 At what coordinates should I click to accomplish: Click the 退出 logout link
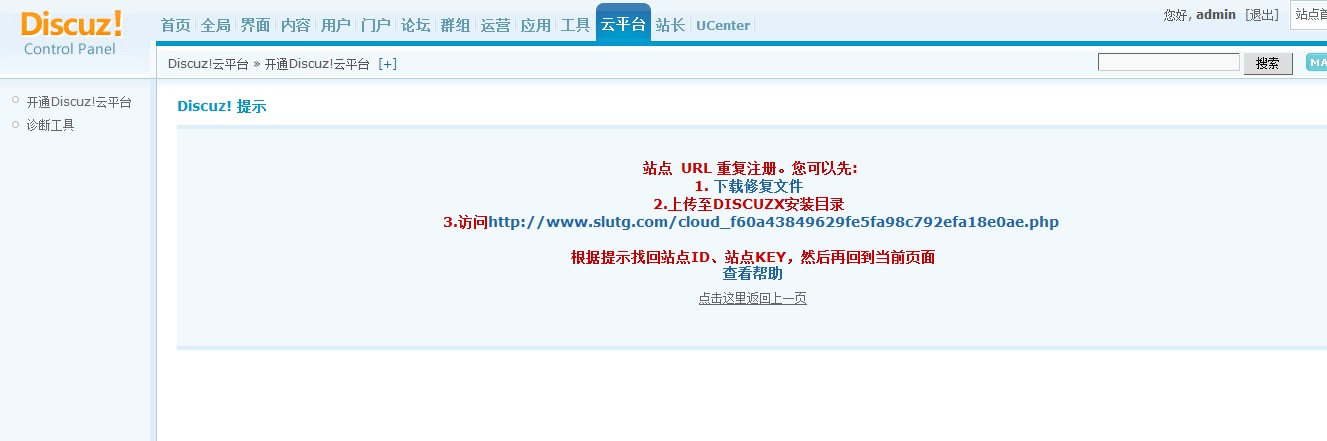pyautogui.click(x=1262, y=15)
